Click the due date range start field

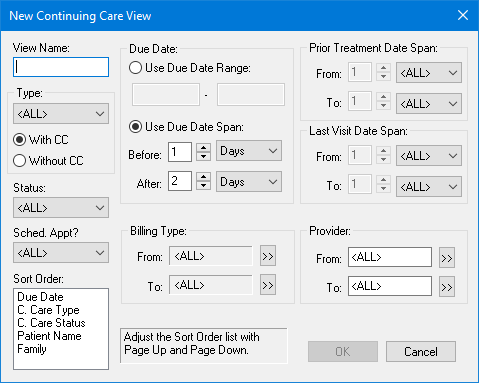[166, 95]
